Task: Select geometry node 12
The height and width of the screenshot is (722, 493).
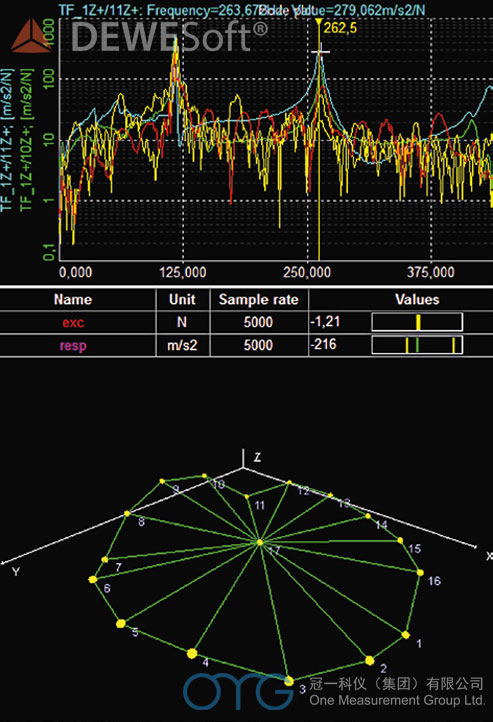Action: click(289, 483)
